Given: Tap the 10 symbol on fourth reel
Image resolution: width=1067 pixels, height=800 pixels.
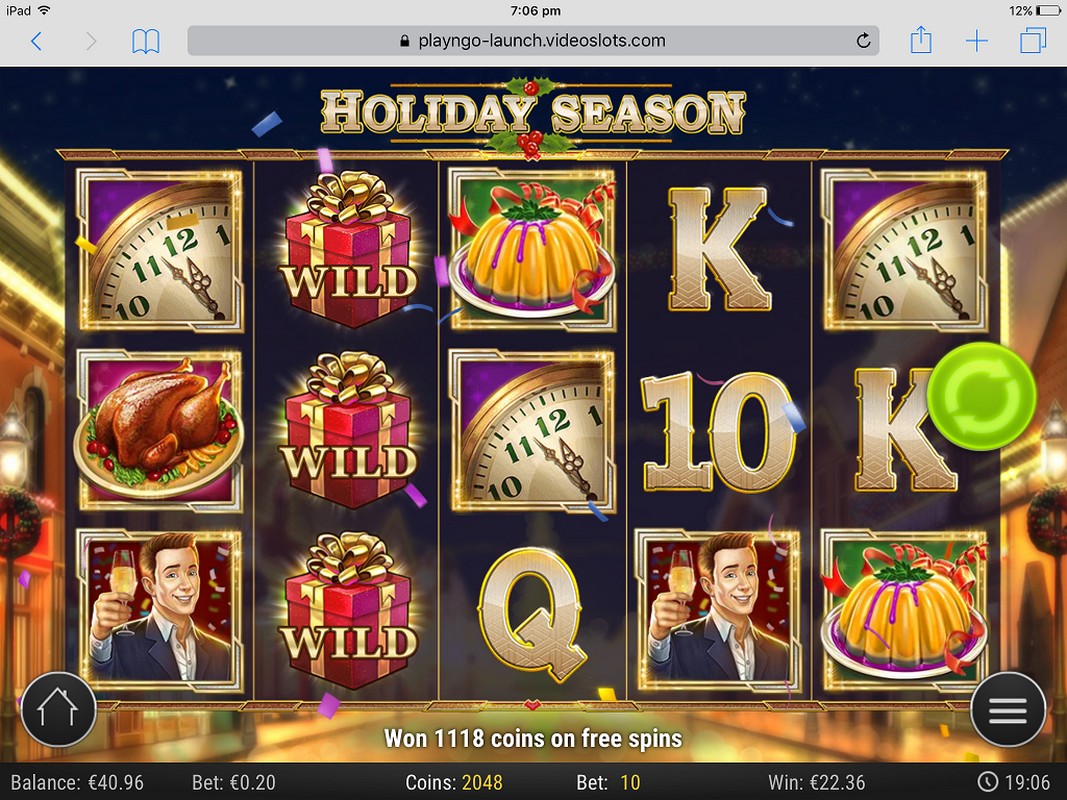Looking at the screenshot, I should point(719,431).
